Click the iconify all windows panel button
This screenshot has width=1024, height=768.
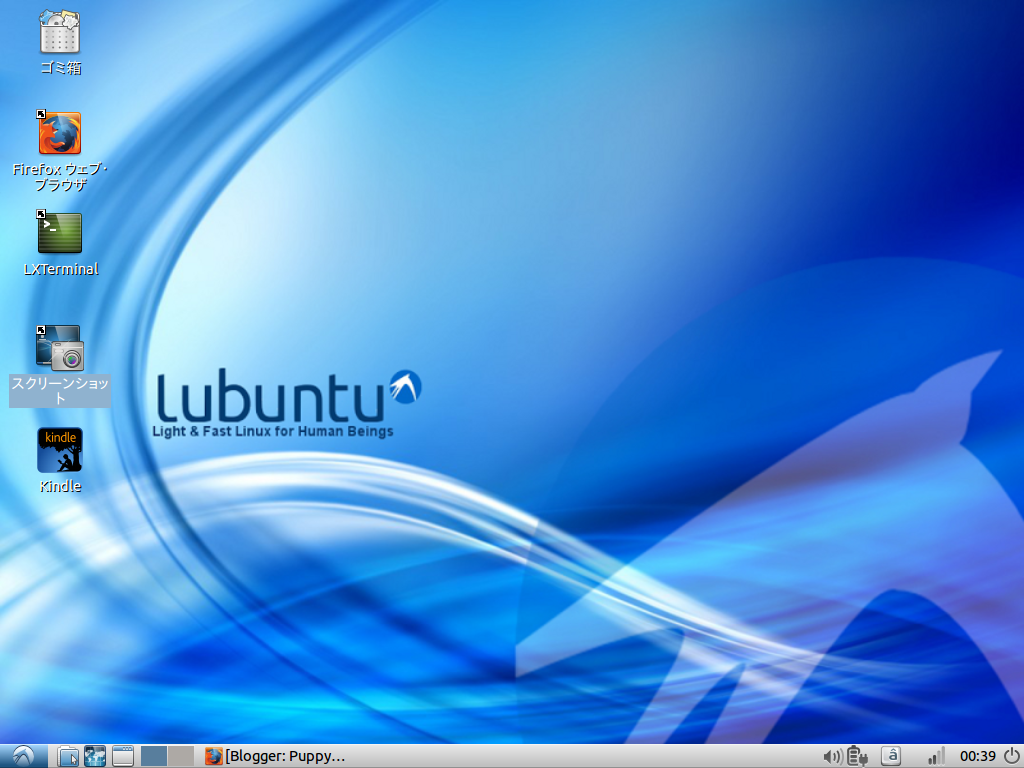pos(123,756)
